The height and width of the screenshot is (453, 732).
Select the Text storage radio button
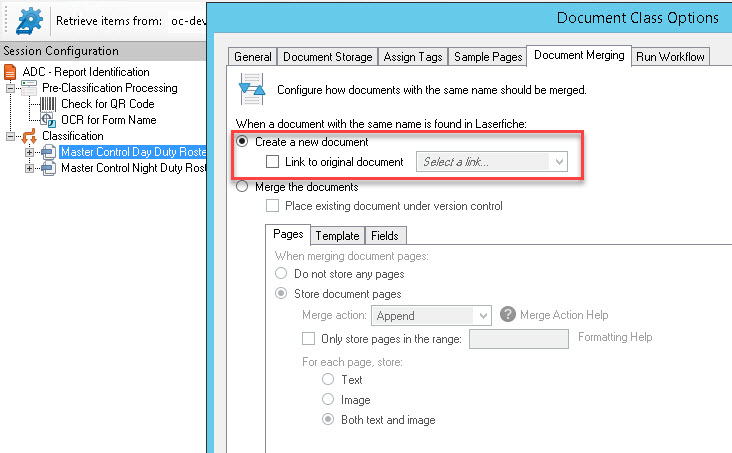(x=328, y=379)
